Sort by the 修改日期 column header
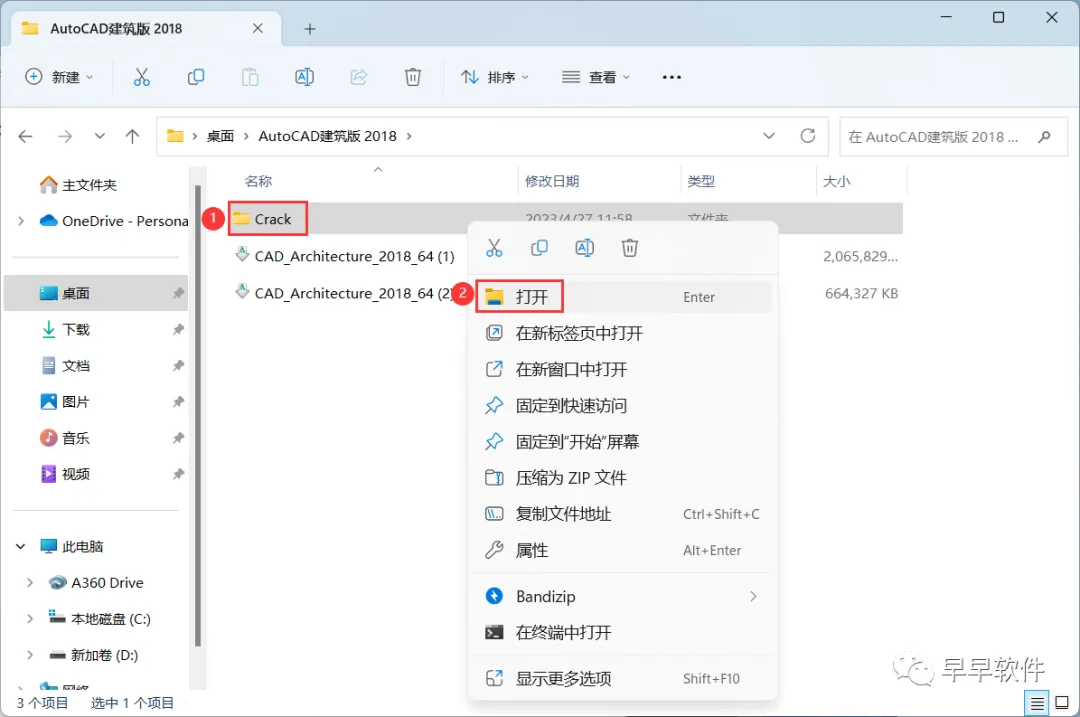Viewport: 1080px width, 717px height. tap(552, 181)
